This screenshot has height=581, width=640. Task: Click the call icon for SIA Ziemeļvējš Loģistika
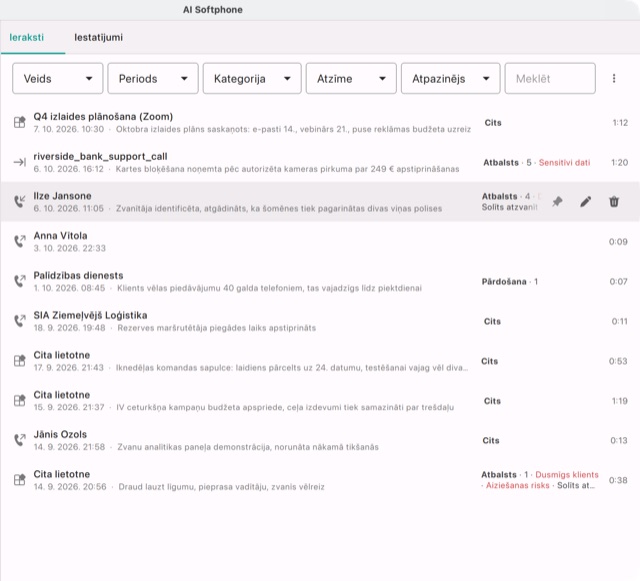(20, 321)
